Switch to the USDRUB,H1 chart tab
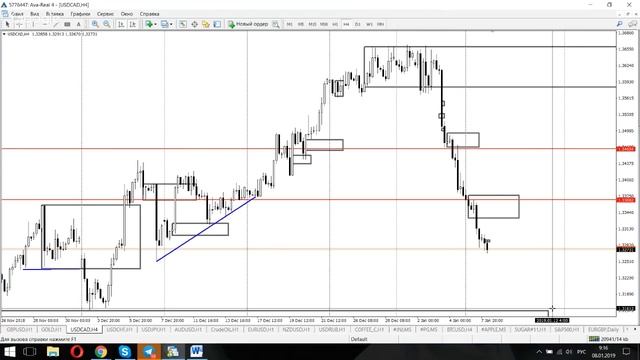Viewport: 640px width, 360px height. (332, 329)
